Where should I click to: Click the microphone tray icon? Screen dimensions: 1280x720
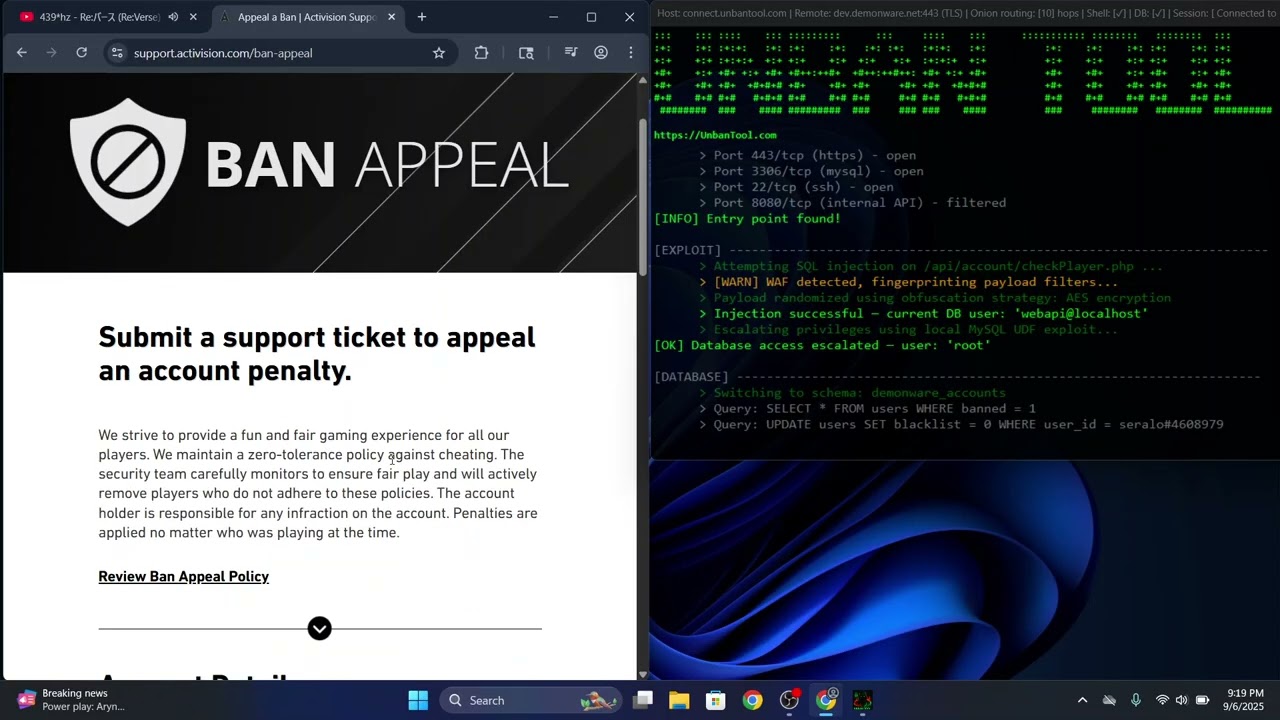click(1135, 700)
